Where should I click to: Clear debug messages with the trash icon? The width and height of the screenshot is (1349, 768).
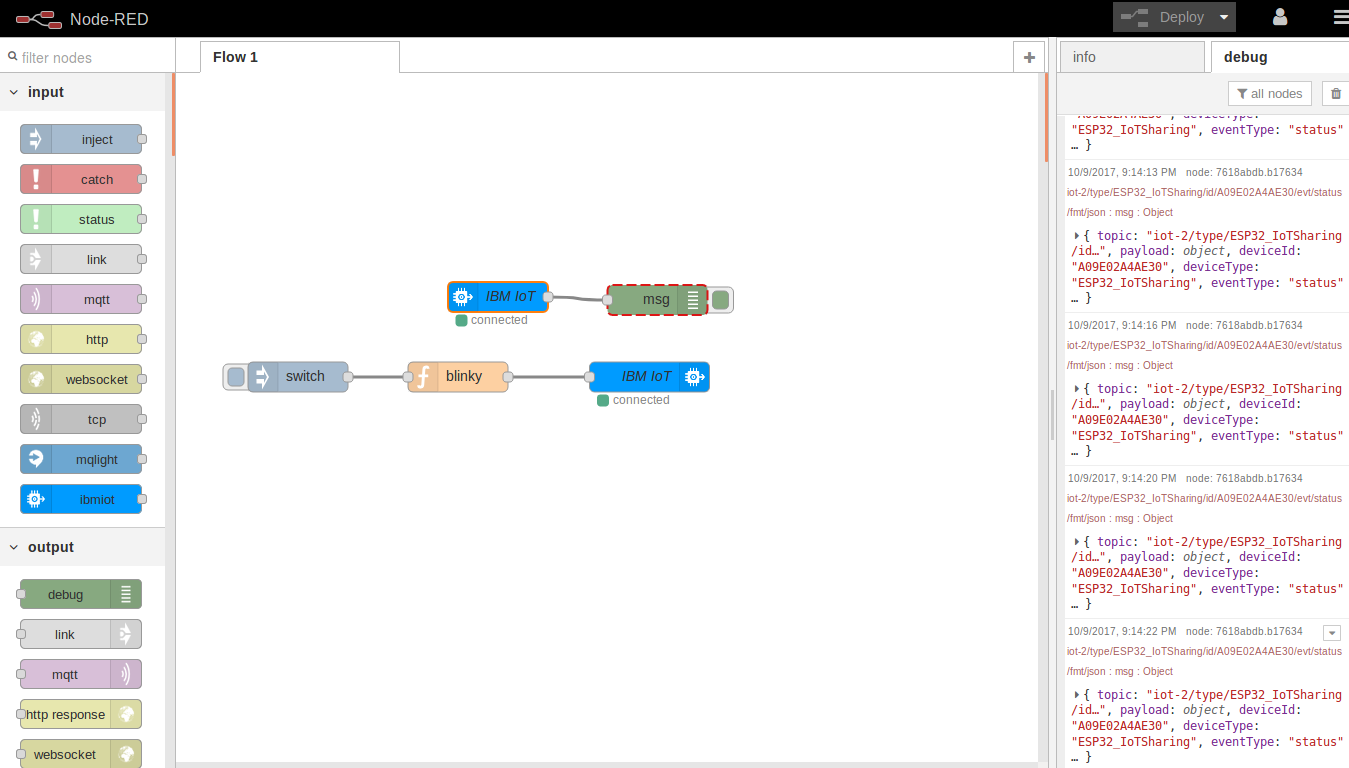1335,93
